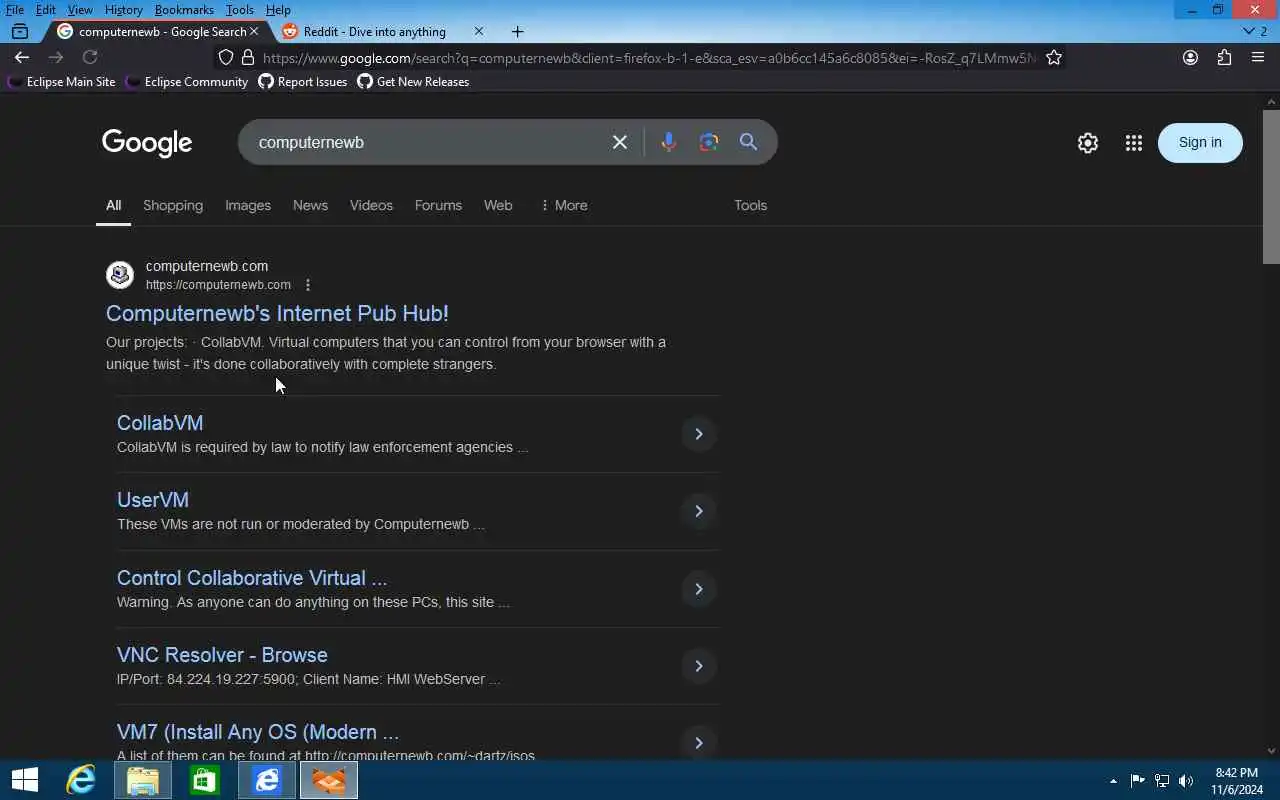The width and height of the screenshot is (1280, 800).
Task: Clear the Google search box
Action: 620,142
